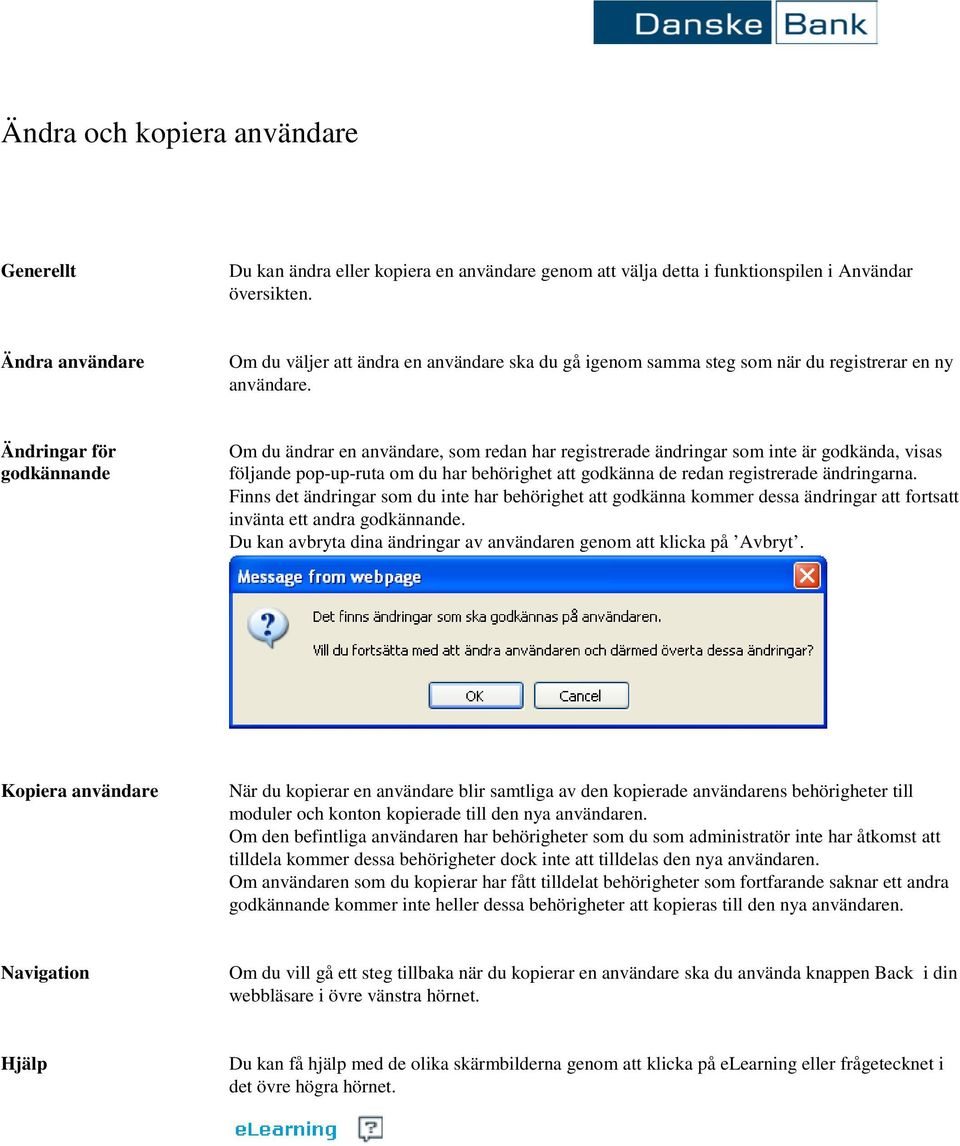Click the 'Kopiera användare' section label

coord(80,791)
